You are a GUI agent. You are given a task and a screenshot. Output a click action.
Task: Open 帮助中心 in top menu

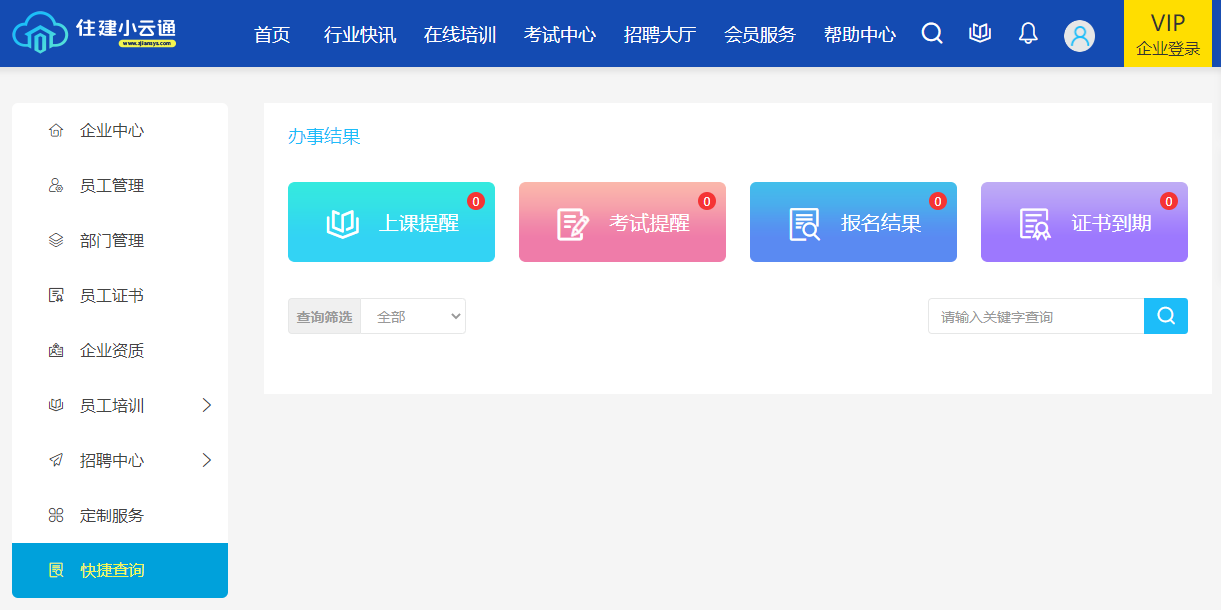[860, 35]
